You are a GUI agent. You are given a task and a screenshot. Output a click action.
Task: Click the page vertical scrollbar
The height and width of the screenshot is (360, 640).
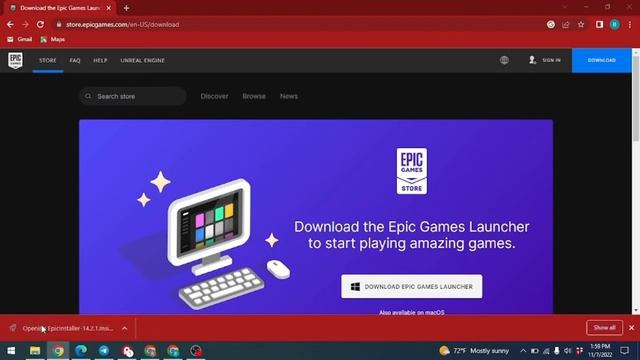point(636,100)
